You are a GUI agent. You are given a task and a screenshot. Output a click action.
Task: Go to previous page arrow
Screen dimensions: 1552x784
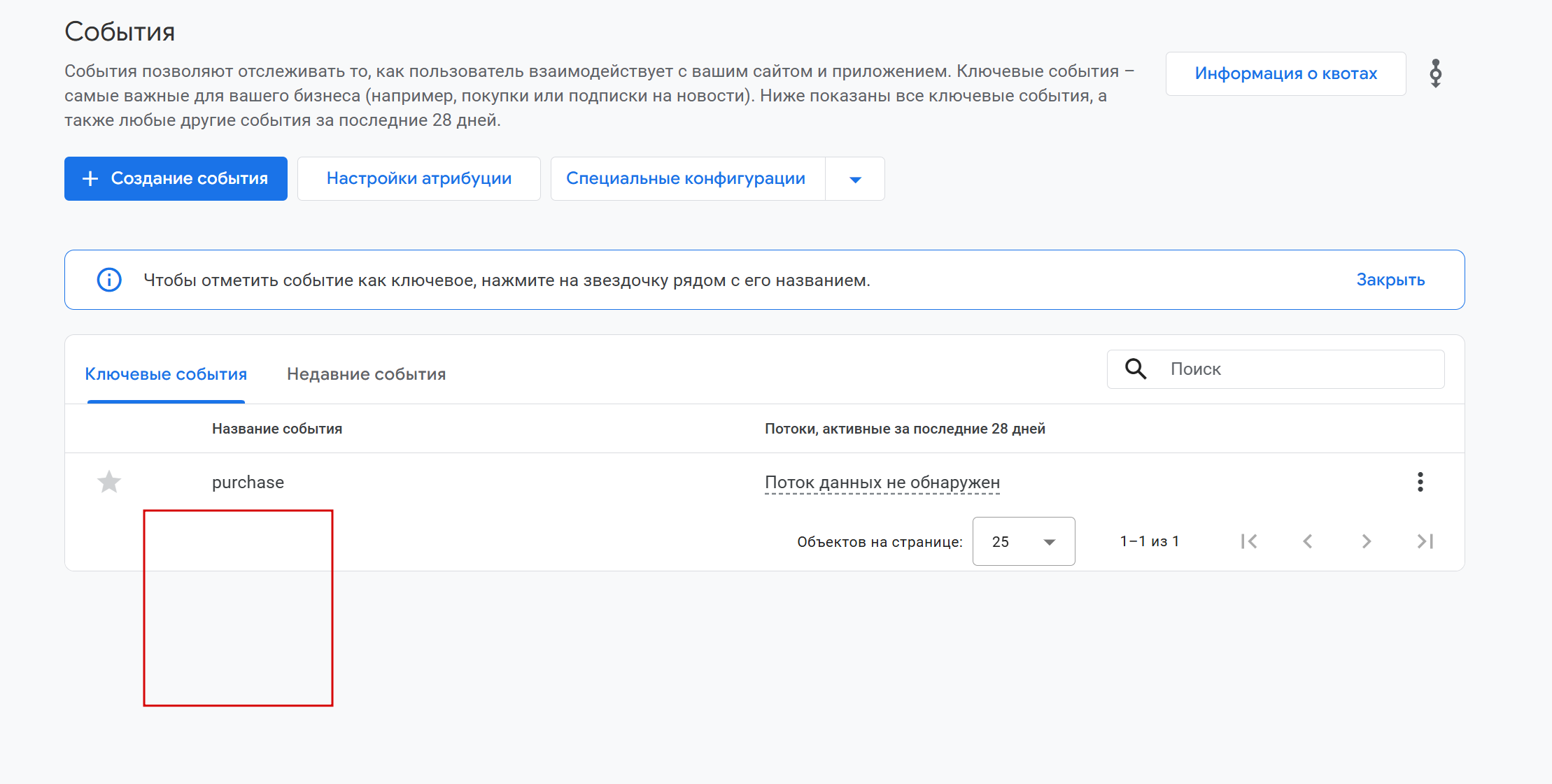tap(1308, 541)
